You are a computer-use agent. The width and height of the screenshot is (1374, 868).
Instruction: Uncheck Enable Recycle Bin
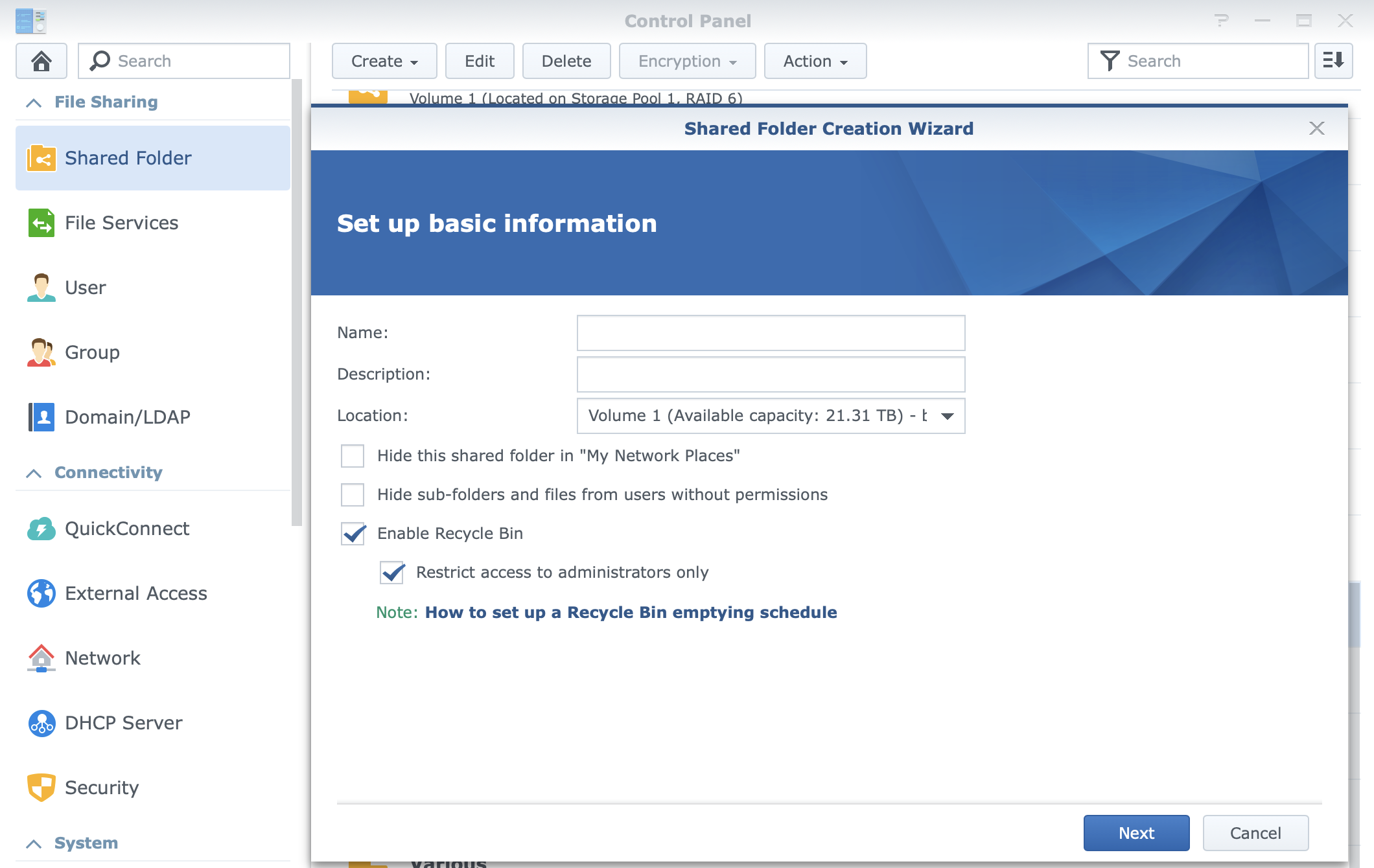pyautogui.click(x=353, y=534)
